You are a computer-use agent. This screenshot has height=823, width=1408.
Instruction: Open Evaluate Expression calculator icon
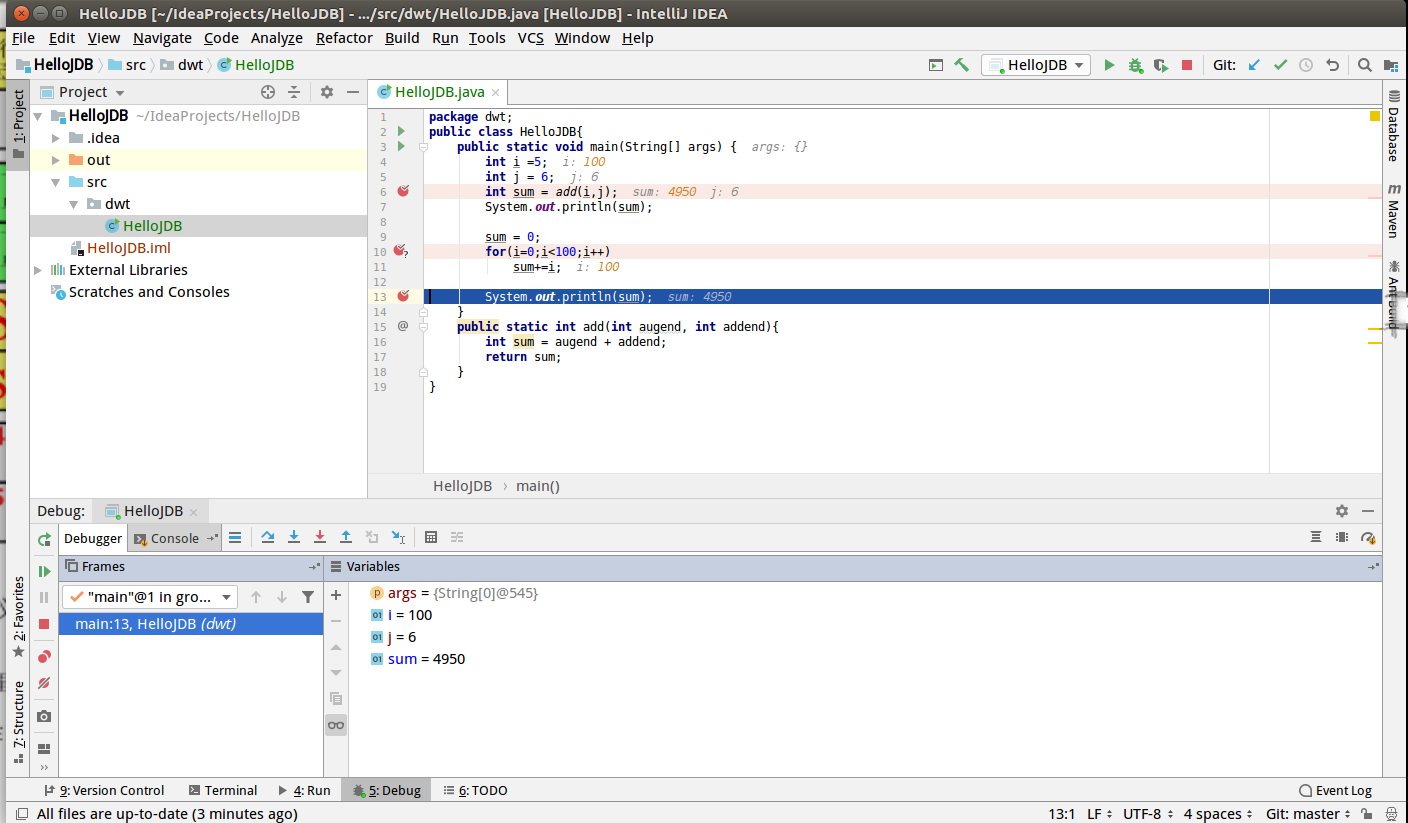(431, 537)
